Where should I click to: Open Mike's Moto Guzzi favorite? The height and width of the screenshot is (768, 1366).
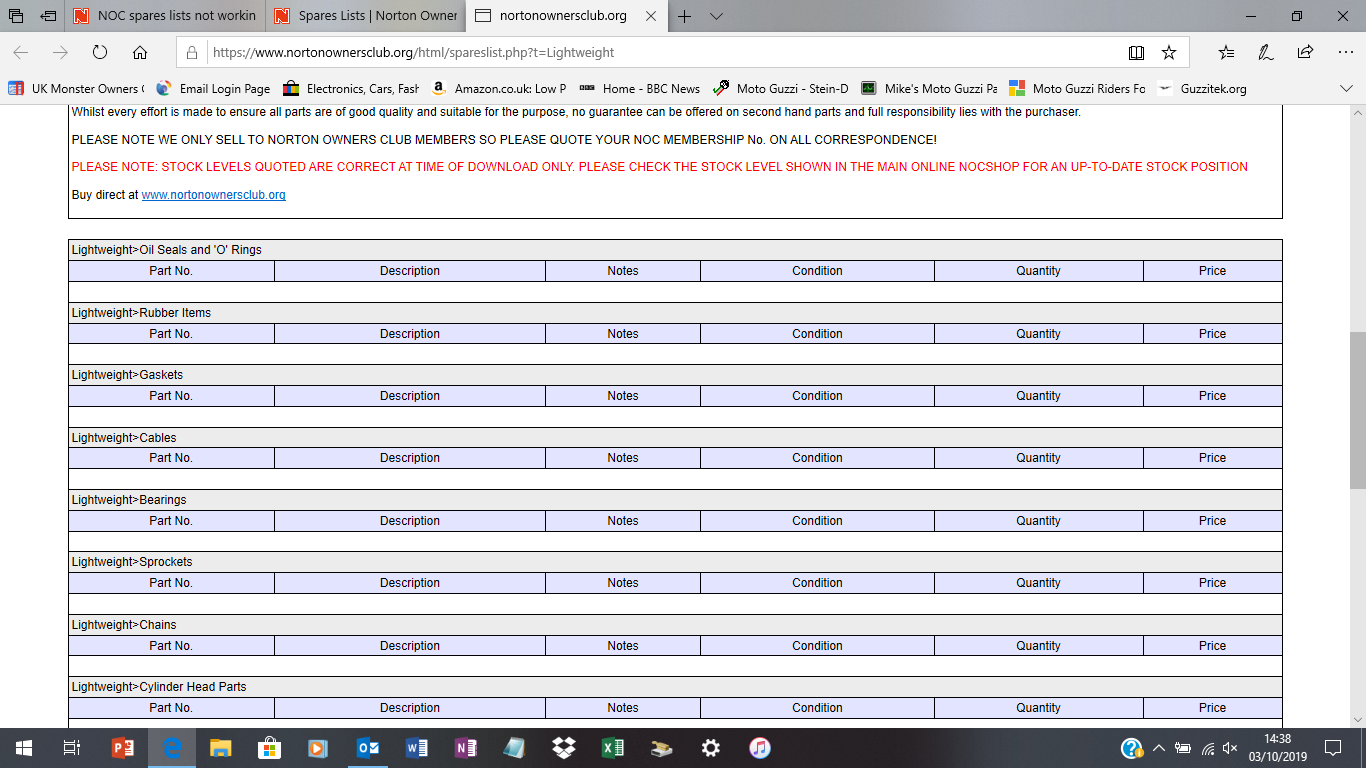click(929, 88)
